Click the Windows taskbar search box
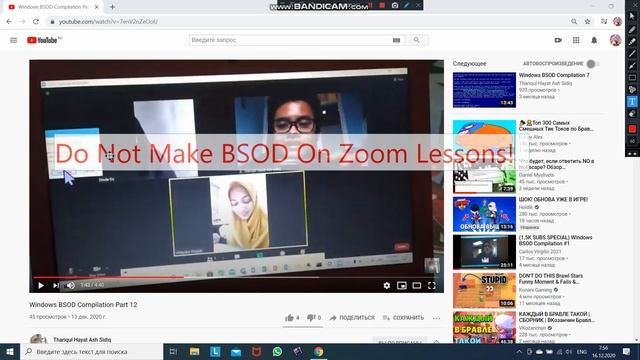This screenshot has width=640, height=360. 91,351
